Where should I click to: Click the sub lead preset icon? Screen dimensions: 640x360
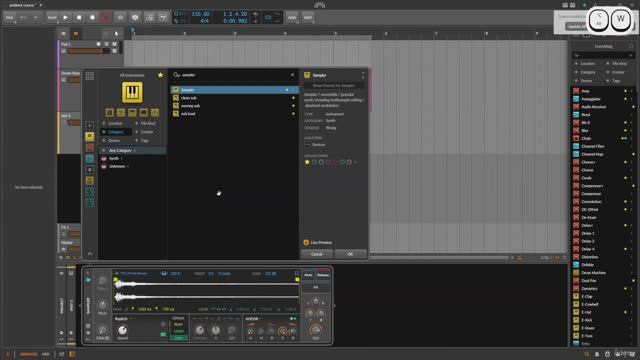click(x=176, y=113)
